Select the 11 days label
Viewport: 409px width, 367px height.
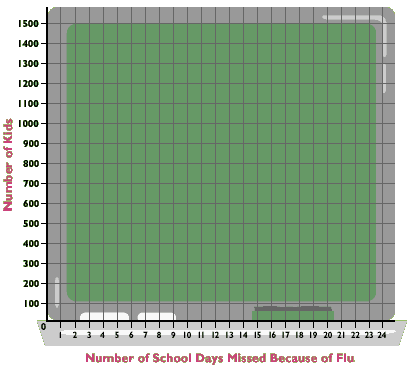(201, 335)
